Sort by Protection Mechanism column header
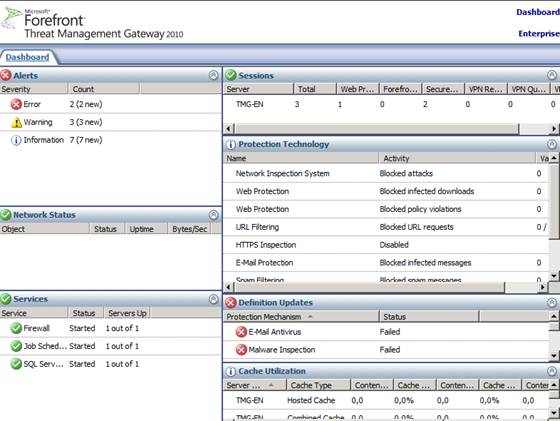560x421 pixels. [x=301, y=317]
